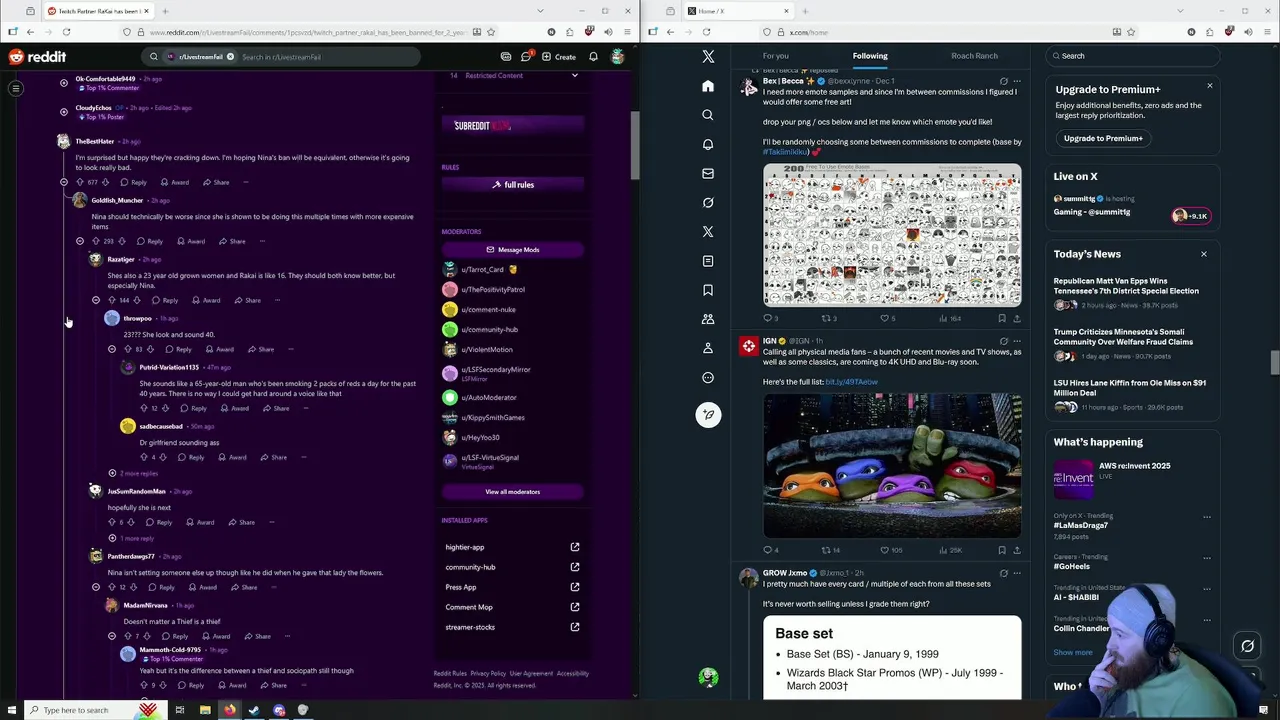Downvote Goldfish_Muncher's comment with 293 points
This screenshot has width=1280, height=720.
point(122,241)
